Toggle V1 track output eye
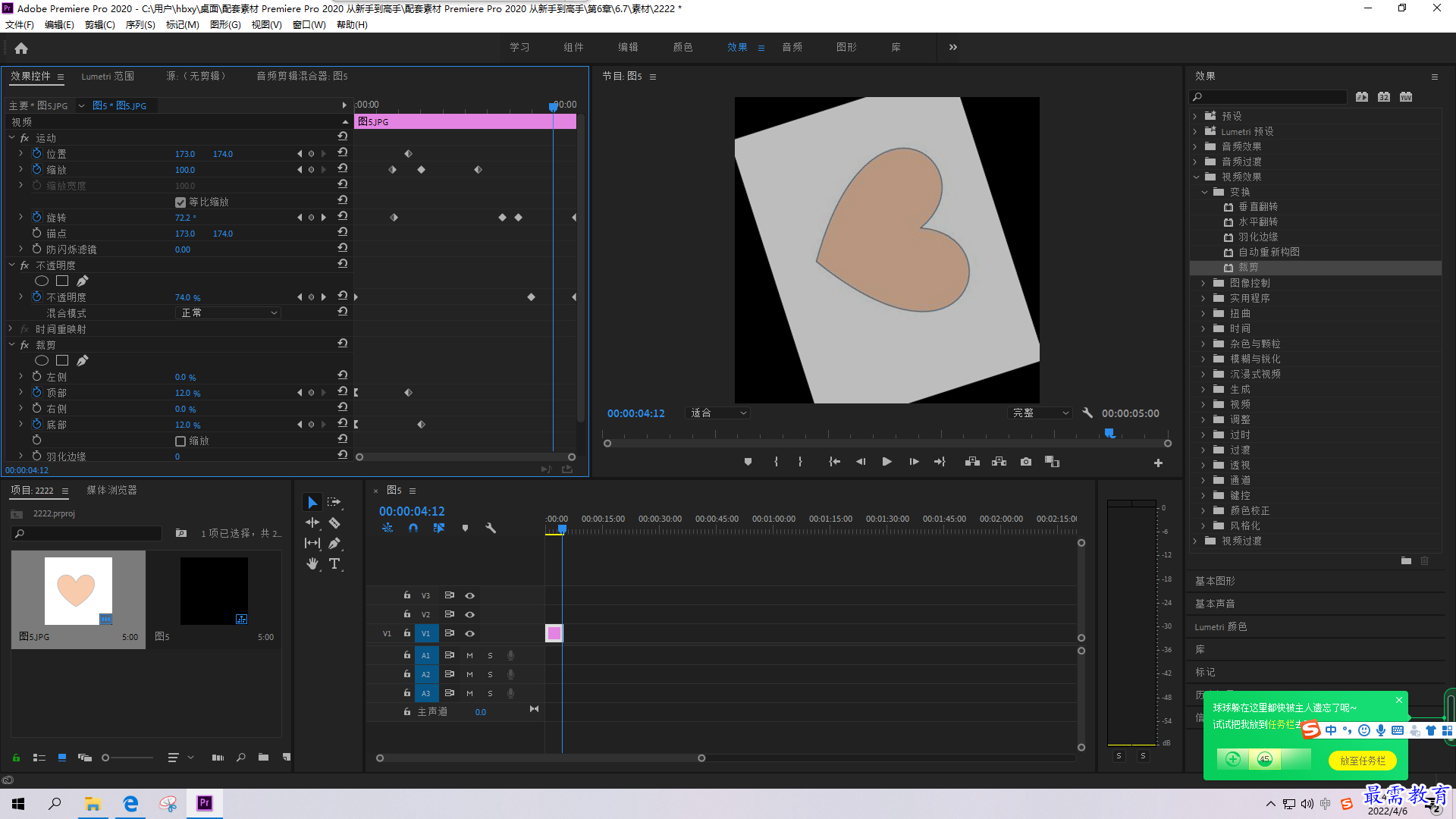The height and width of the screenshot is (819, 1456). (469, 634)
